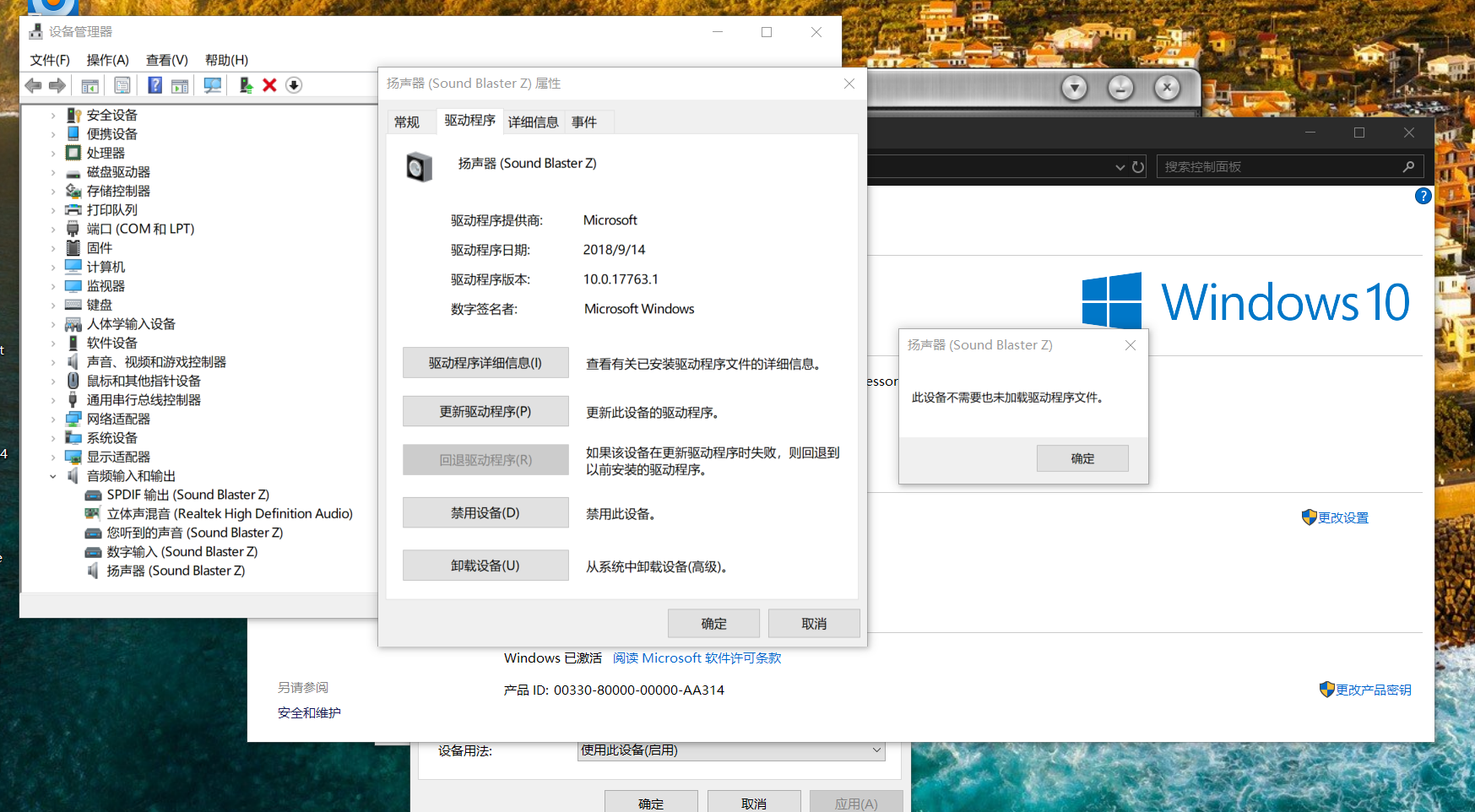Screen dimensions: 1475x812
Task: Click the 禁用设备(D) button
Action: pyautogui.click(x=485, y=513)
